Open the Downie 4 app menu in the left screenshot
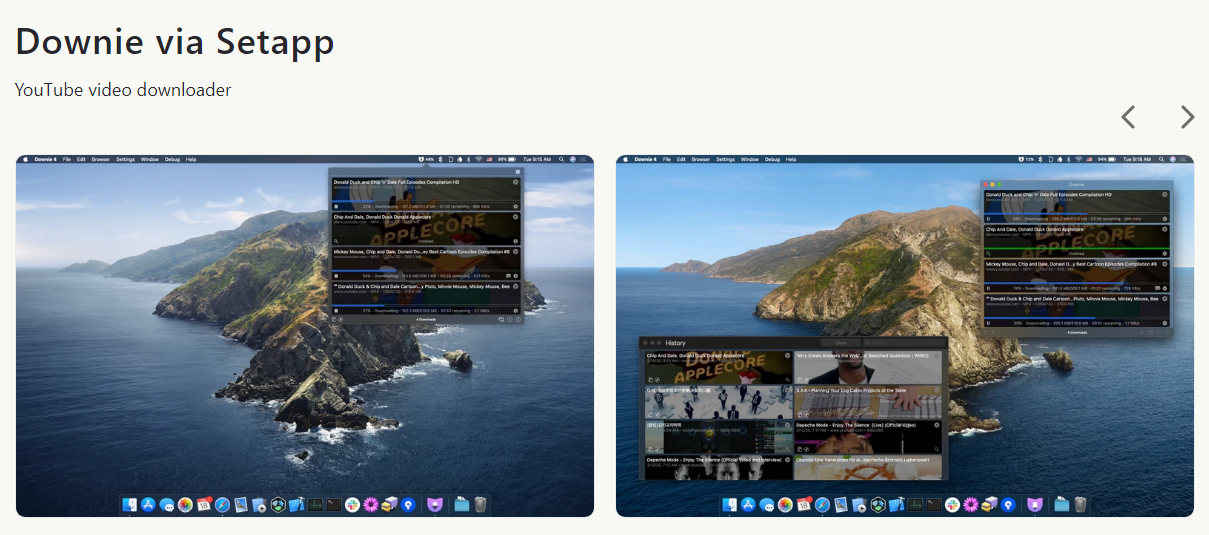The height and width of the screenshot is (535, 1209). [x=45, y=159]
